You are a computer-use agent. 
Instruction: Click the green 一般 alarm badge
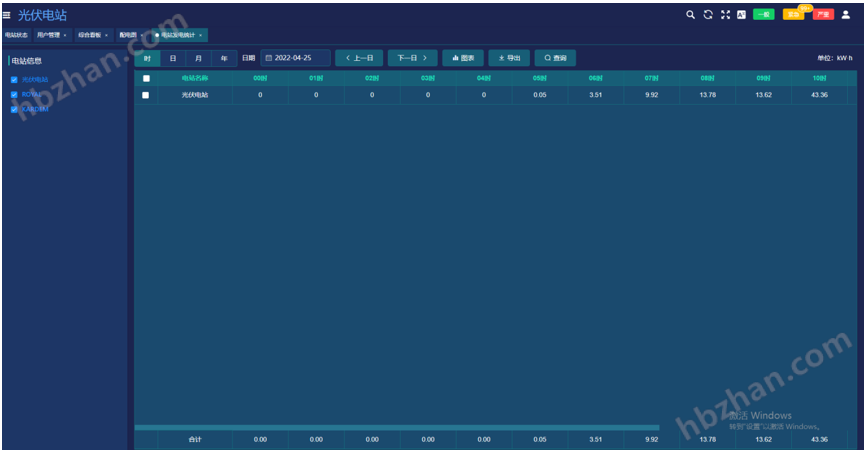(764, 15)
